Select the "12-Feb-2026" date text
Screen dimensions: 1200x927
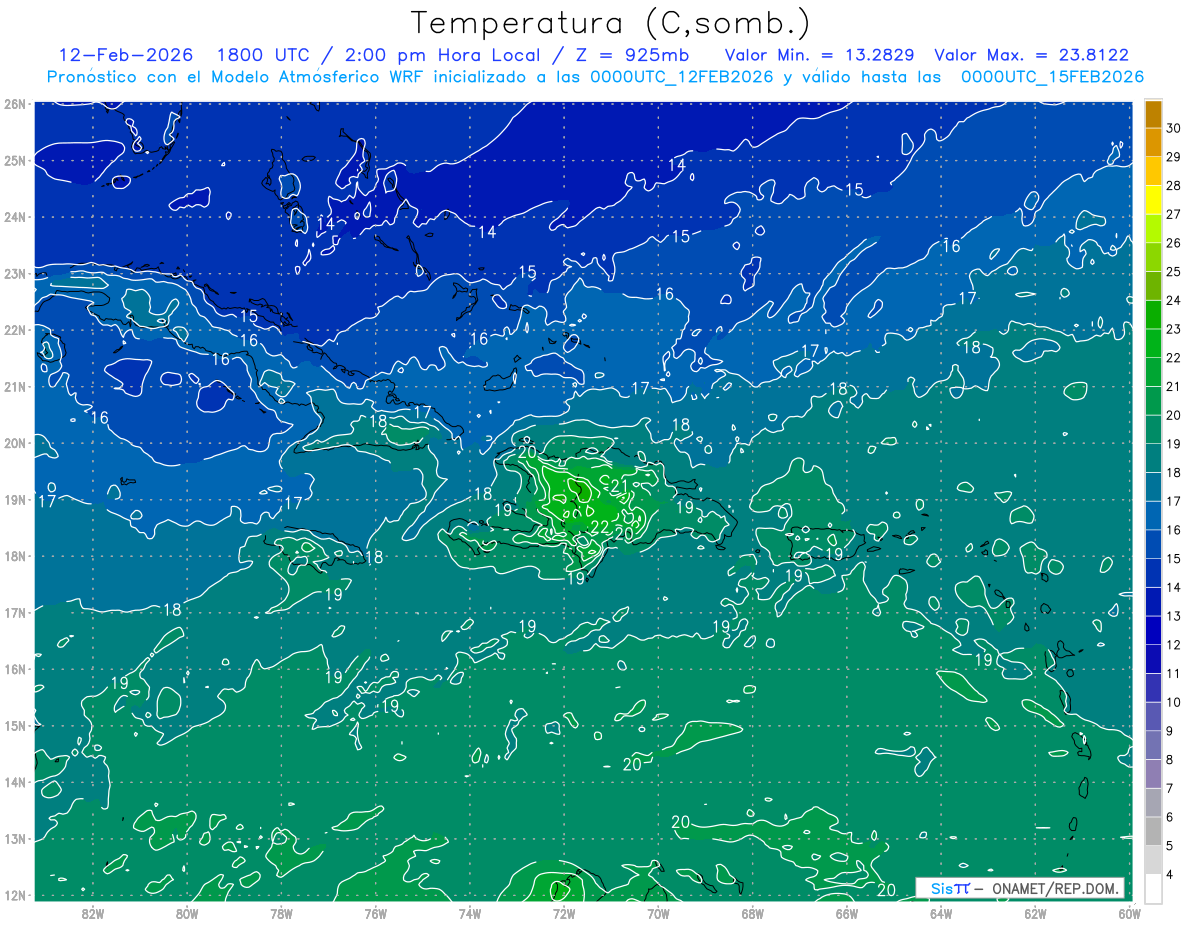tap(126, 55)
